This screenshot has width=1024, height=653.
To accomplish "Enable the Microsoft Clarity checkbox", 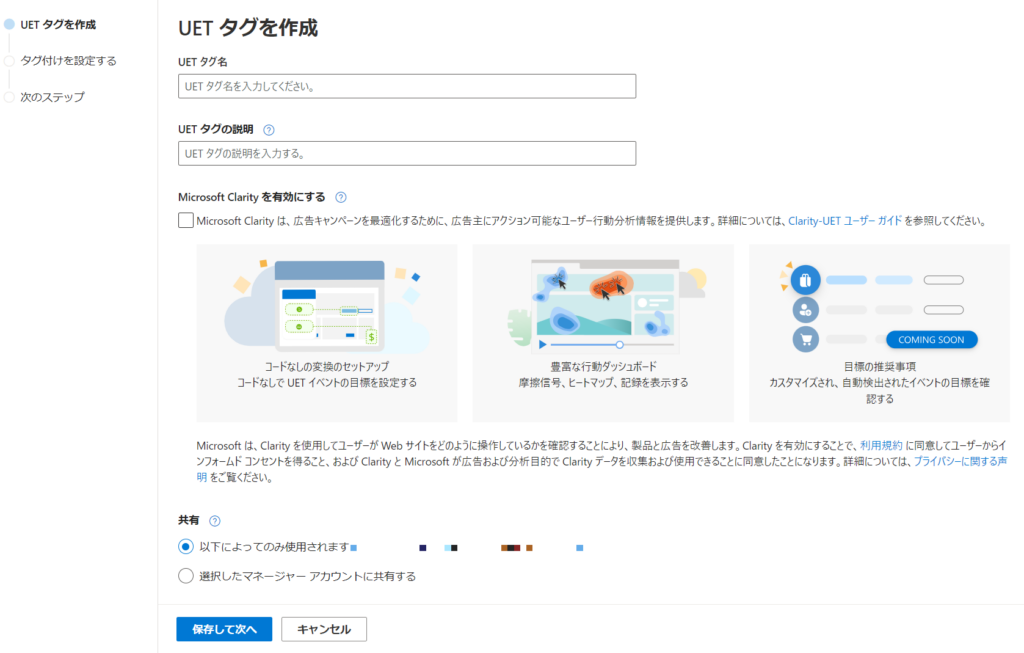I will pos(185,220).
